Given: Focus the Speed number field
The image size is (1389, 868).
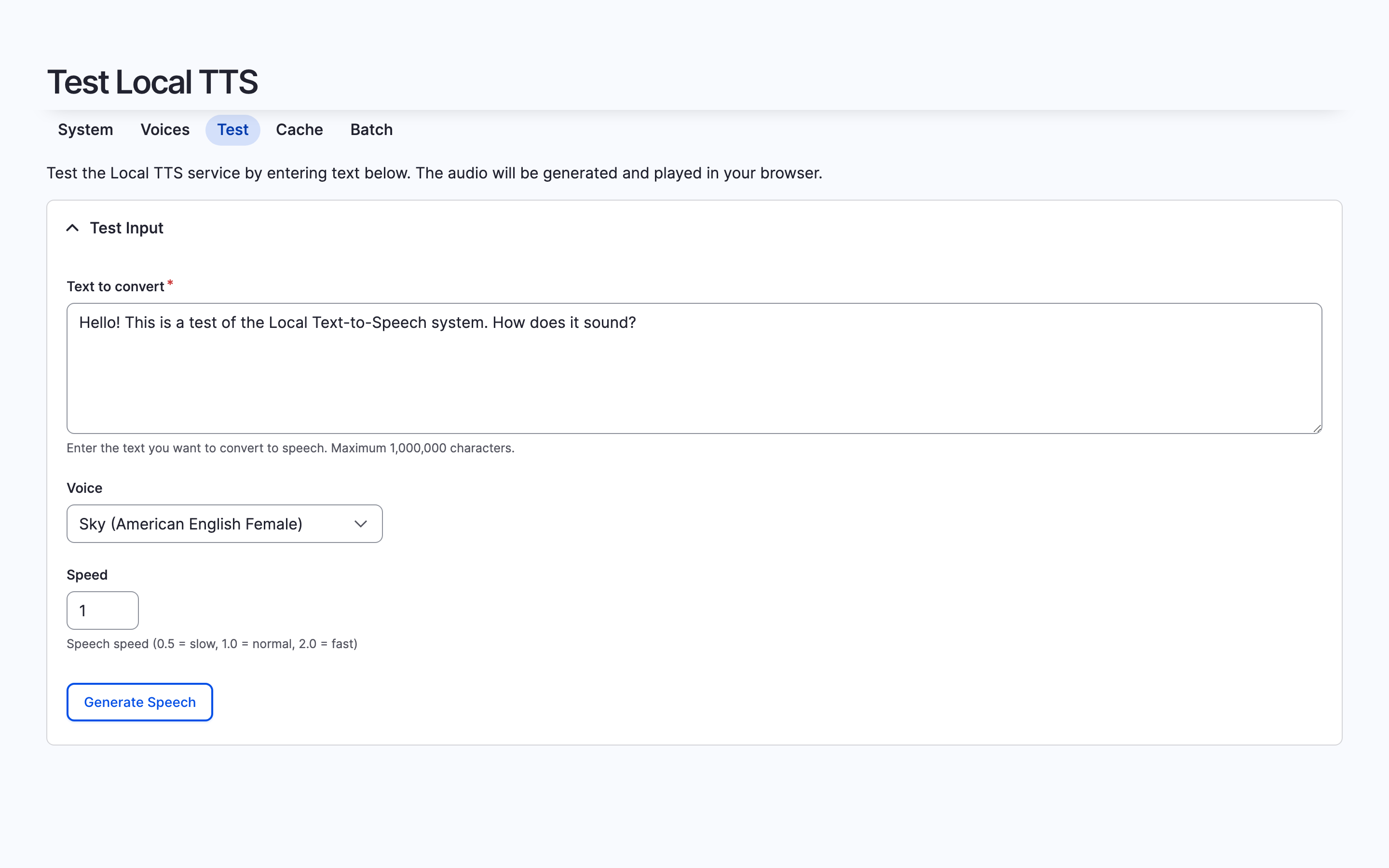Looking at the screenshot, I should pyautogui.click(x=103, y=610).
